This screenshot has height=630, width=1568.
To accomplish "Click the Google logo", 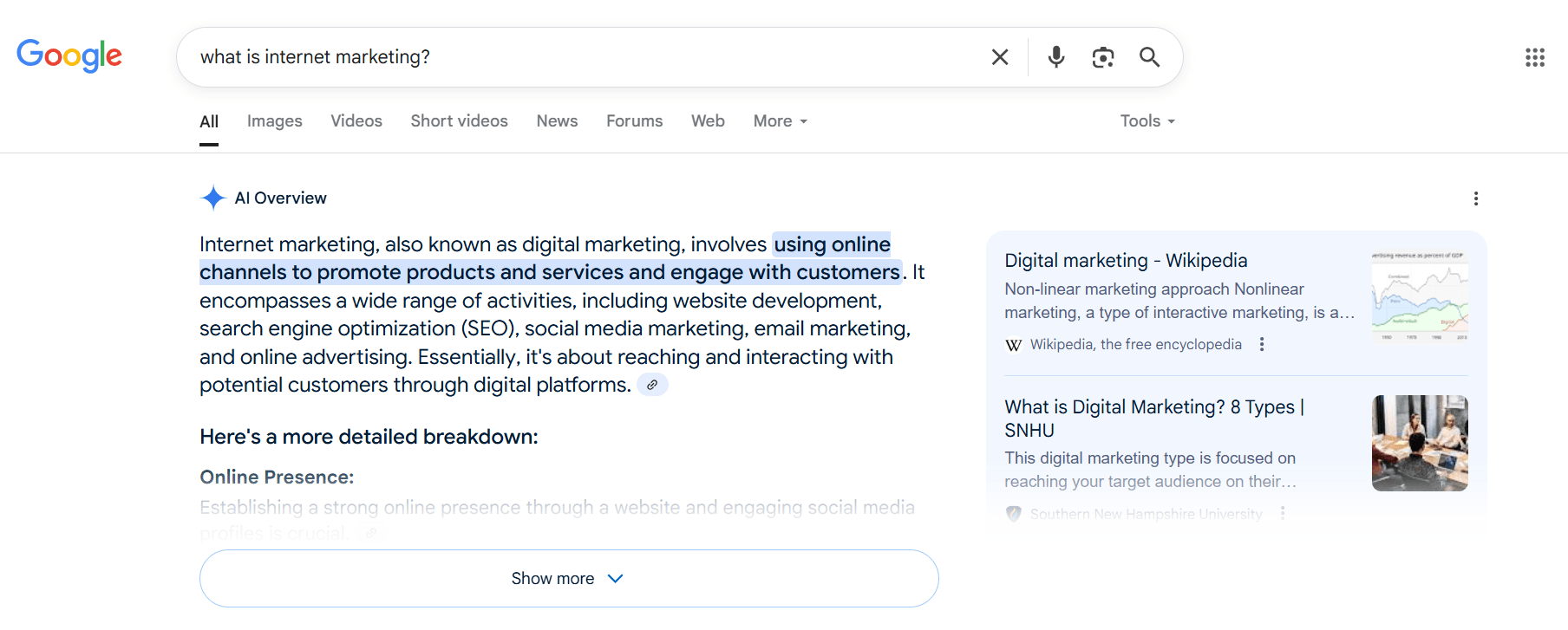I will point(69,55).
